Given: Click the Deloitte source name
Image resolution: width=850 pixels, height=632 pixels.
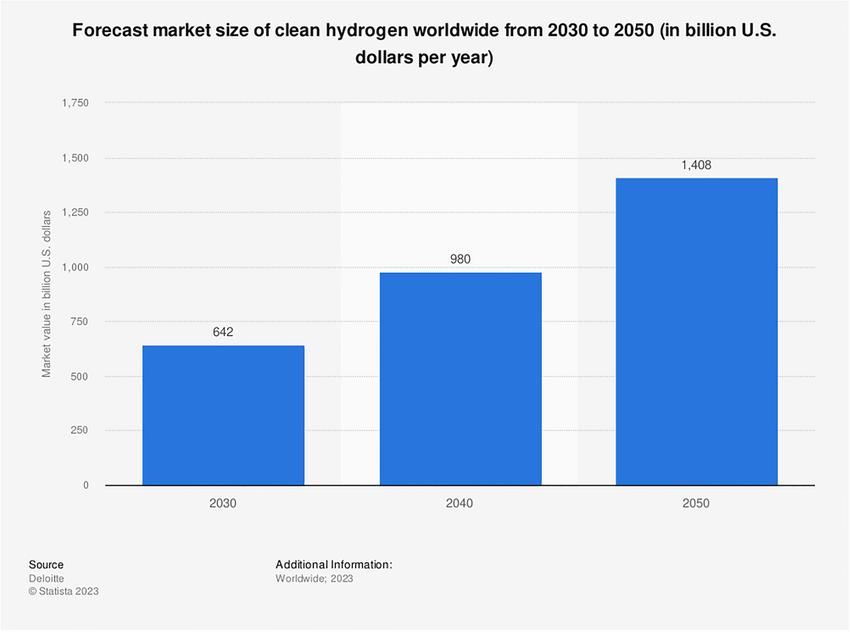Looking at the screenshot, I should [x=46, y=578].
